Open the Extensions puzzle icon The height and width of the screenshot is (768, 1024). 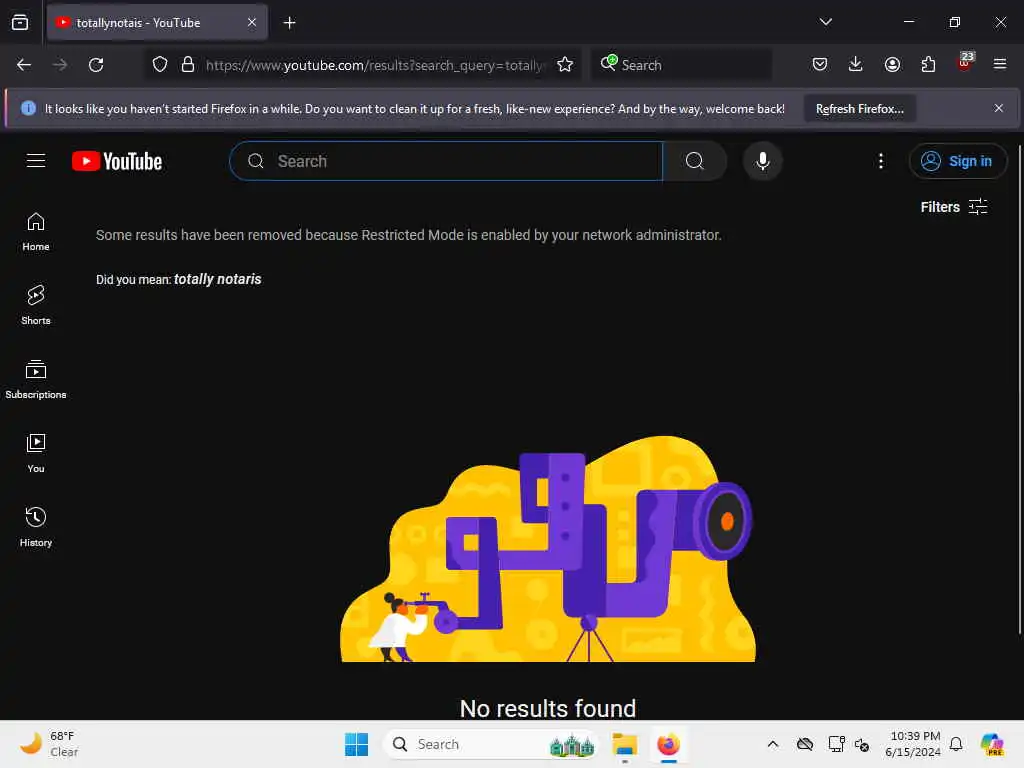928,65
